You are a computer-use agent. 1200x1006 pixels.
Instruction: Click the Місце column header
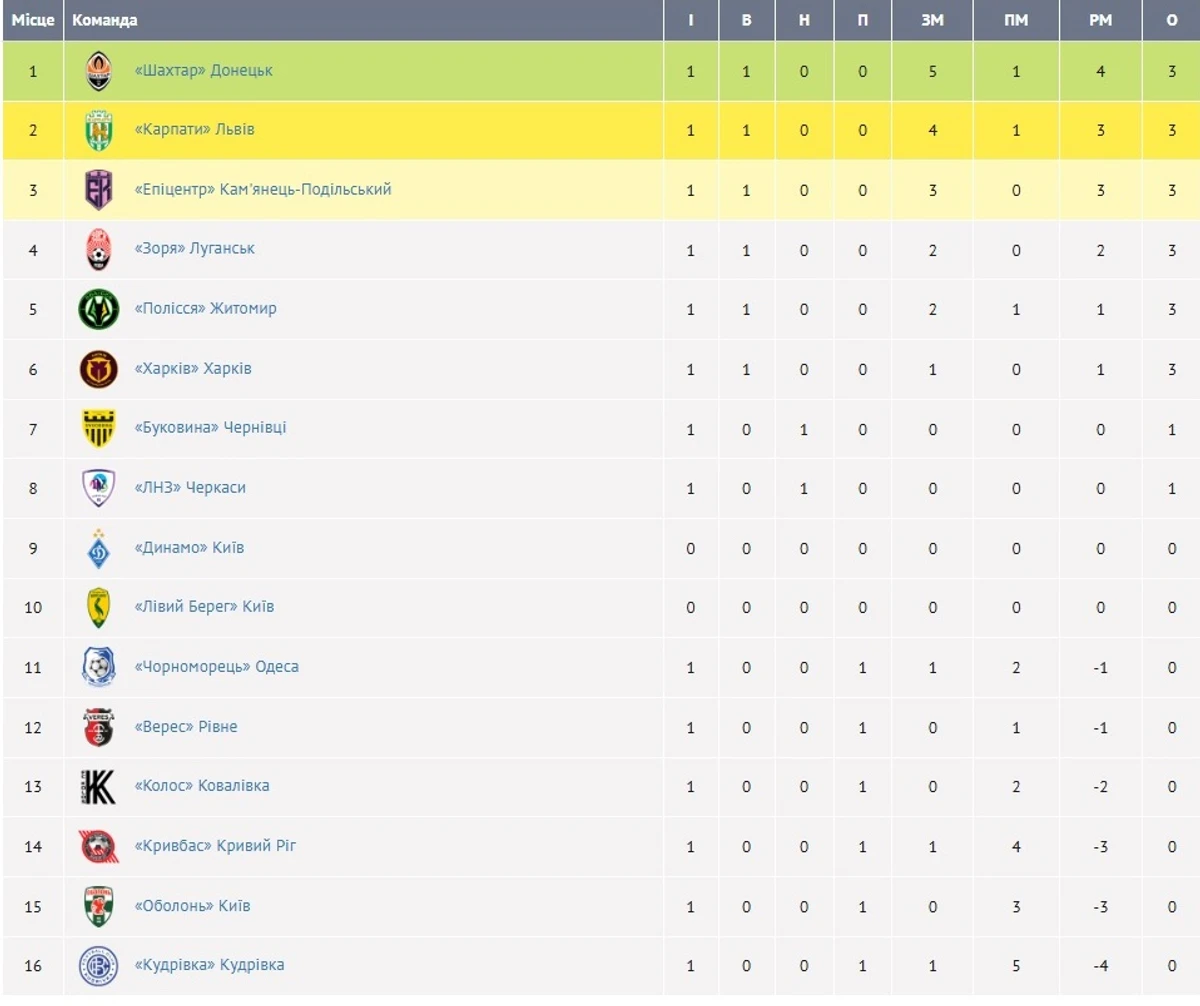(x=32, y=20)
